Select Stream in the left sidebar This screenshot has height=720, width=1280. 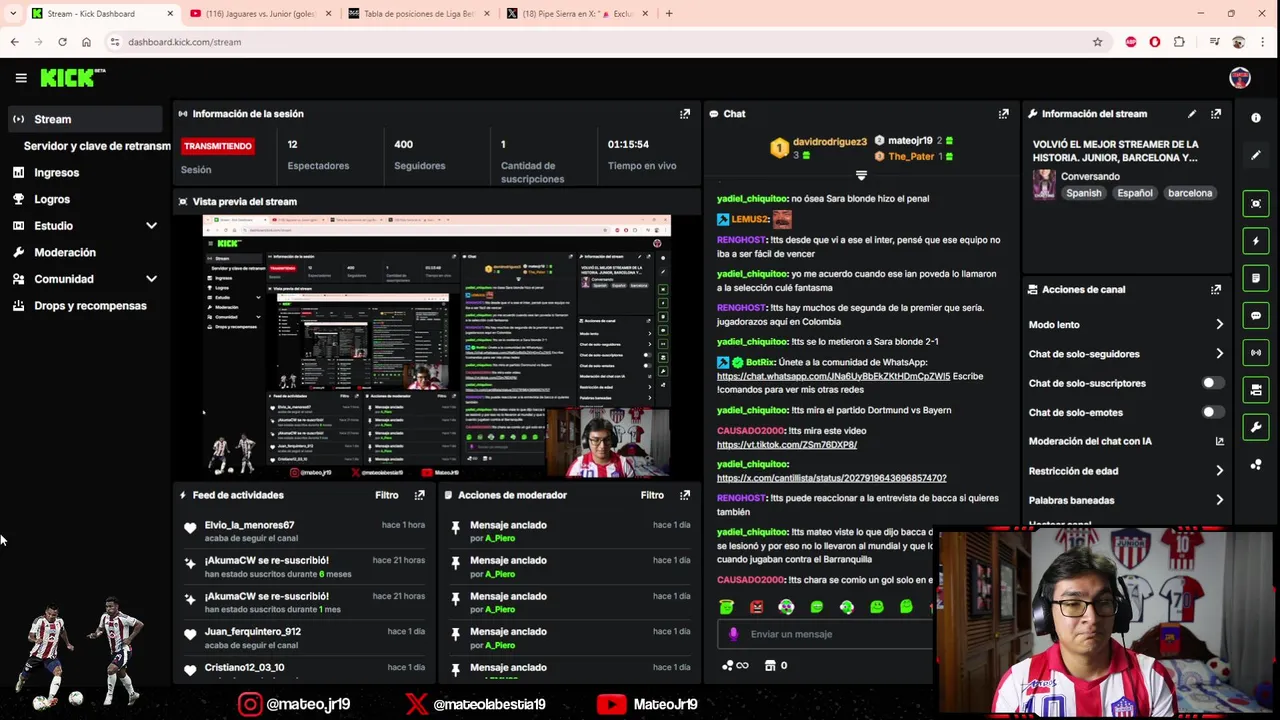(x=84, y=119)
